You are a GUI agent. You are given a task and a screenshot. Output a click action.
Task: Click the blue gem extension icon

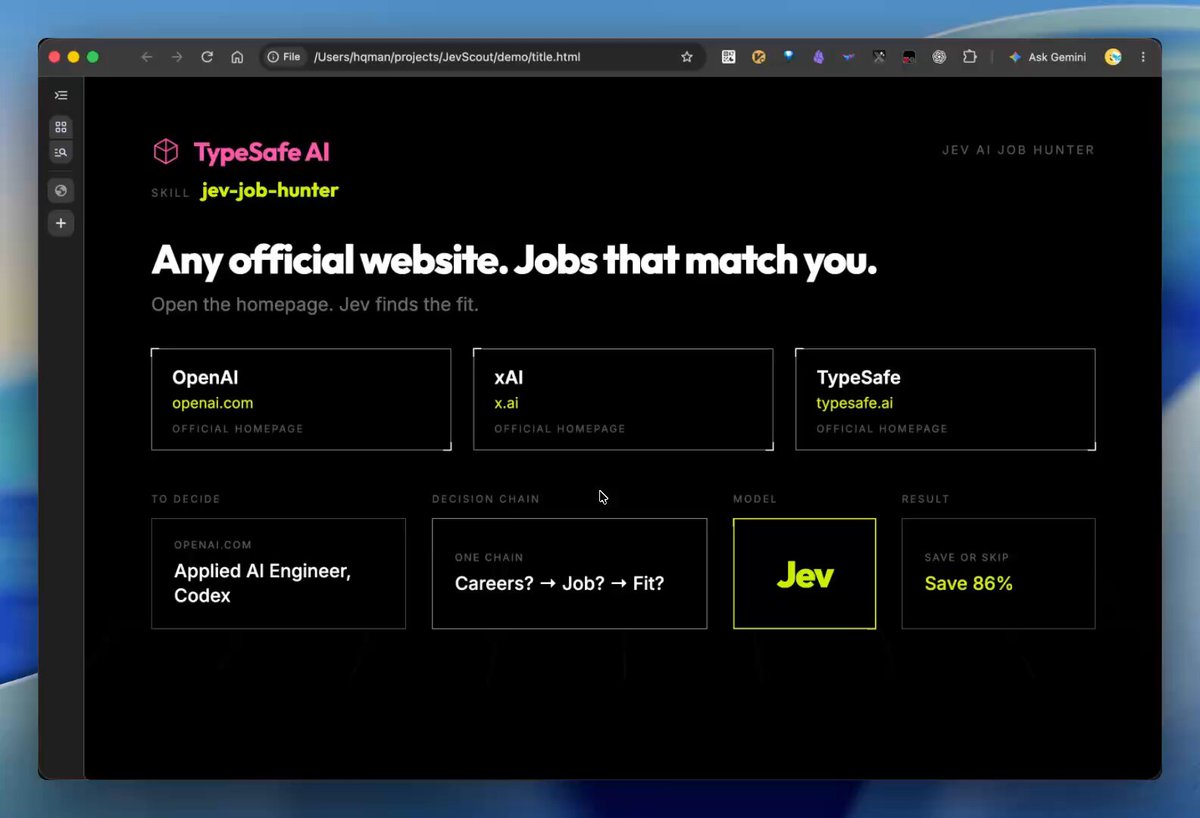coord(789,57)
